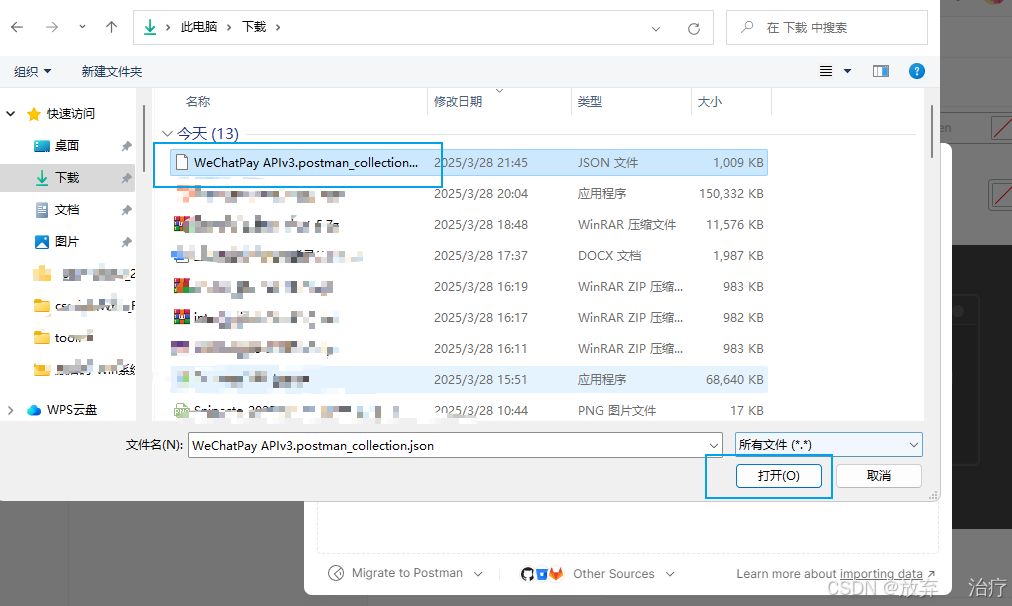The width and height of the screenshot is (1012, 606).
Task: Expand the WPS云盘 tree node
Action: (10, 410)
